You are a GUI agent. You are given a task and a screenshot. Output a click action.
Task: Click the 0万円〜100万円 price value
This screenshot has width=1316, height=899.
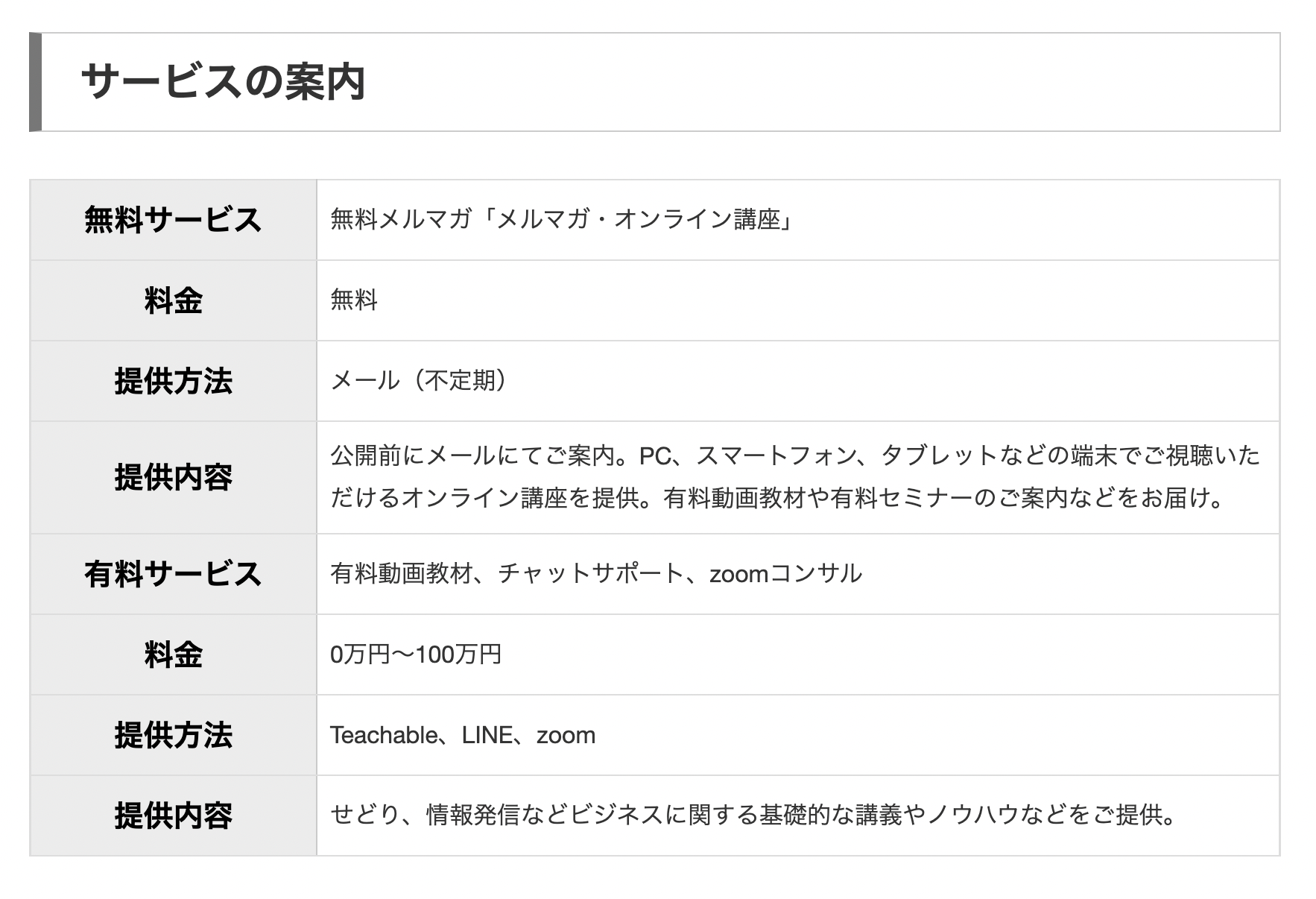pyautogui.click(x=416, y=654)
